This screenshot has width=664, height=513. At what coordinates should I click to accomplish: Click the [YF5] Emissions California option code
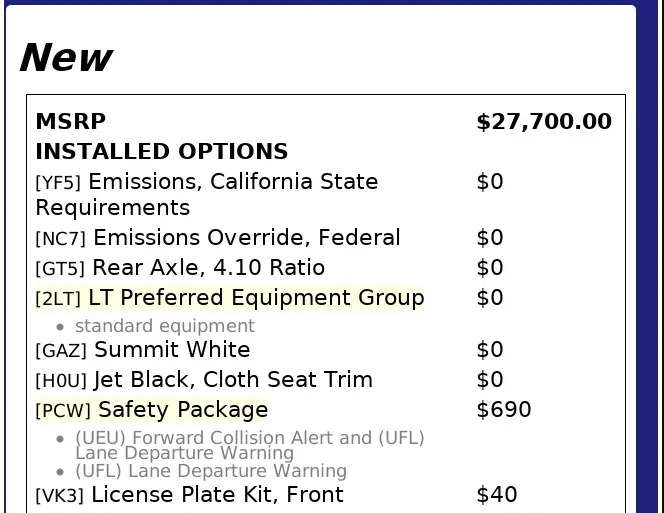point(58,183)
